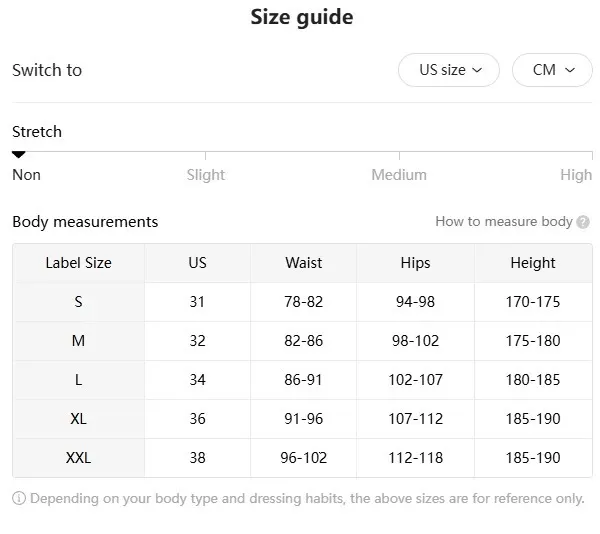Click the Non stretch level label
The height and width of the screenshot is (534, 600).
(27, 175)
